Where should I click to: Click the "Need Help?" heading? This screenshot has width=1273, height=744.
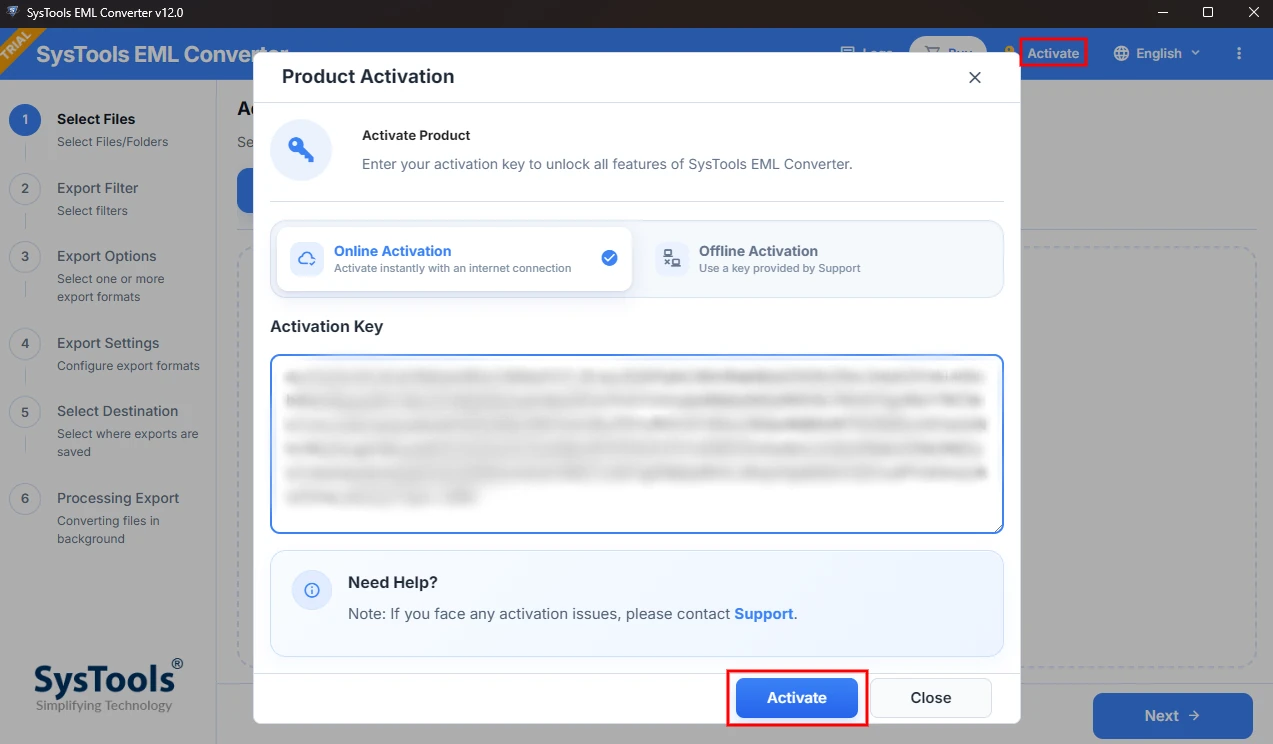pos(393,583)
